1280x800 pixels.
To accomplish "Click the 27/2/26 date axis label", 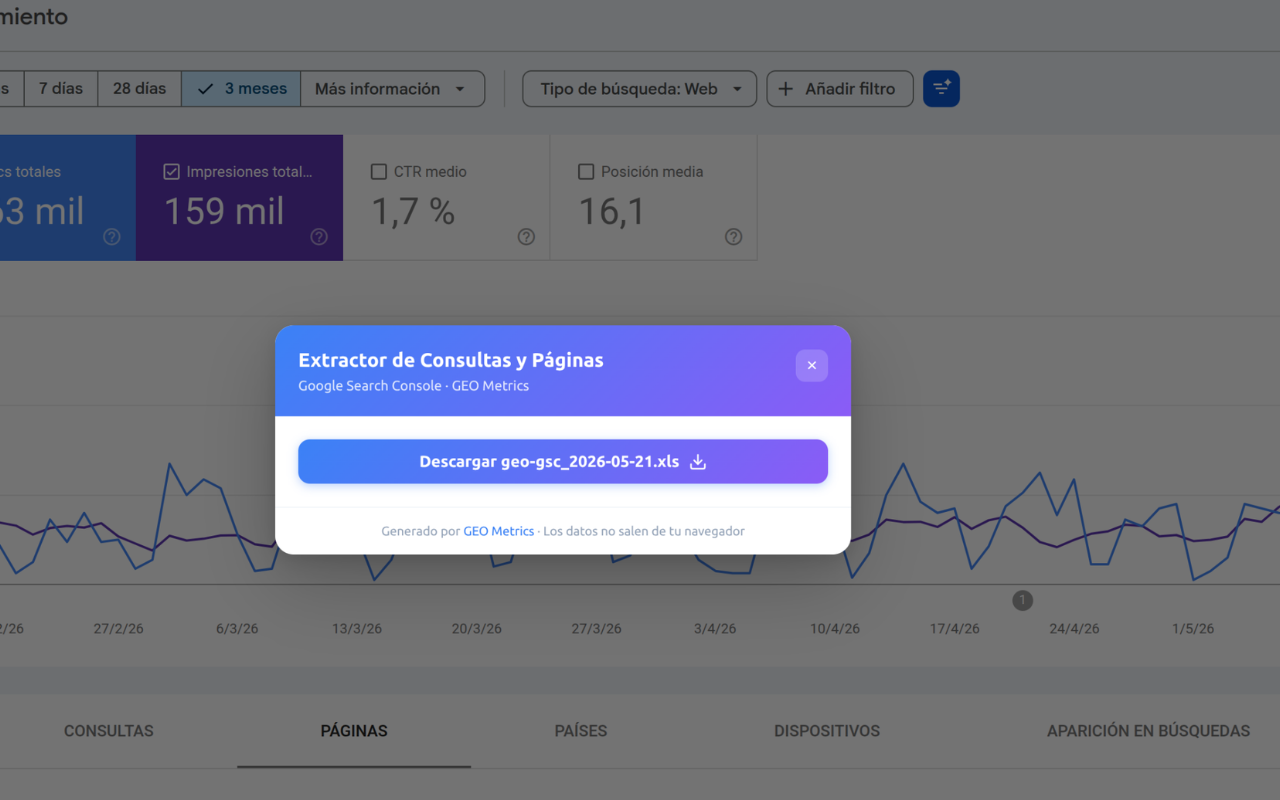I will (x=118, y=629).
